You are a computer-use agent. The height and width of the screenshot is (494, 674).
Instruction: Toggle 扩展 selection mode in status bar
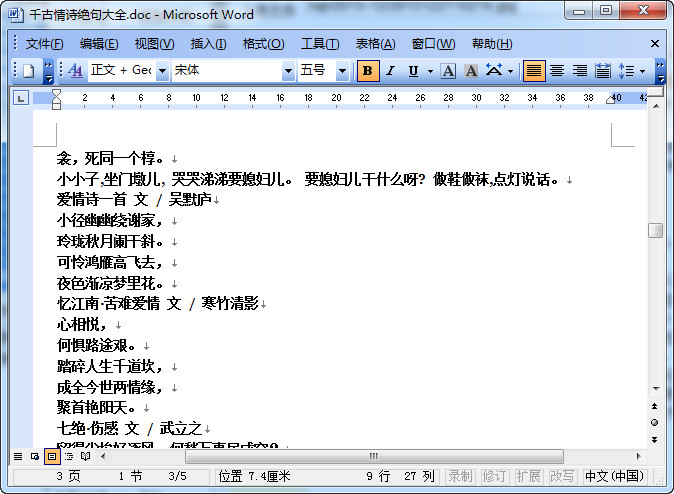pos(528,476)
